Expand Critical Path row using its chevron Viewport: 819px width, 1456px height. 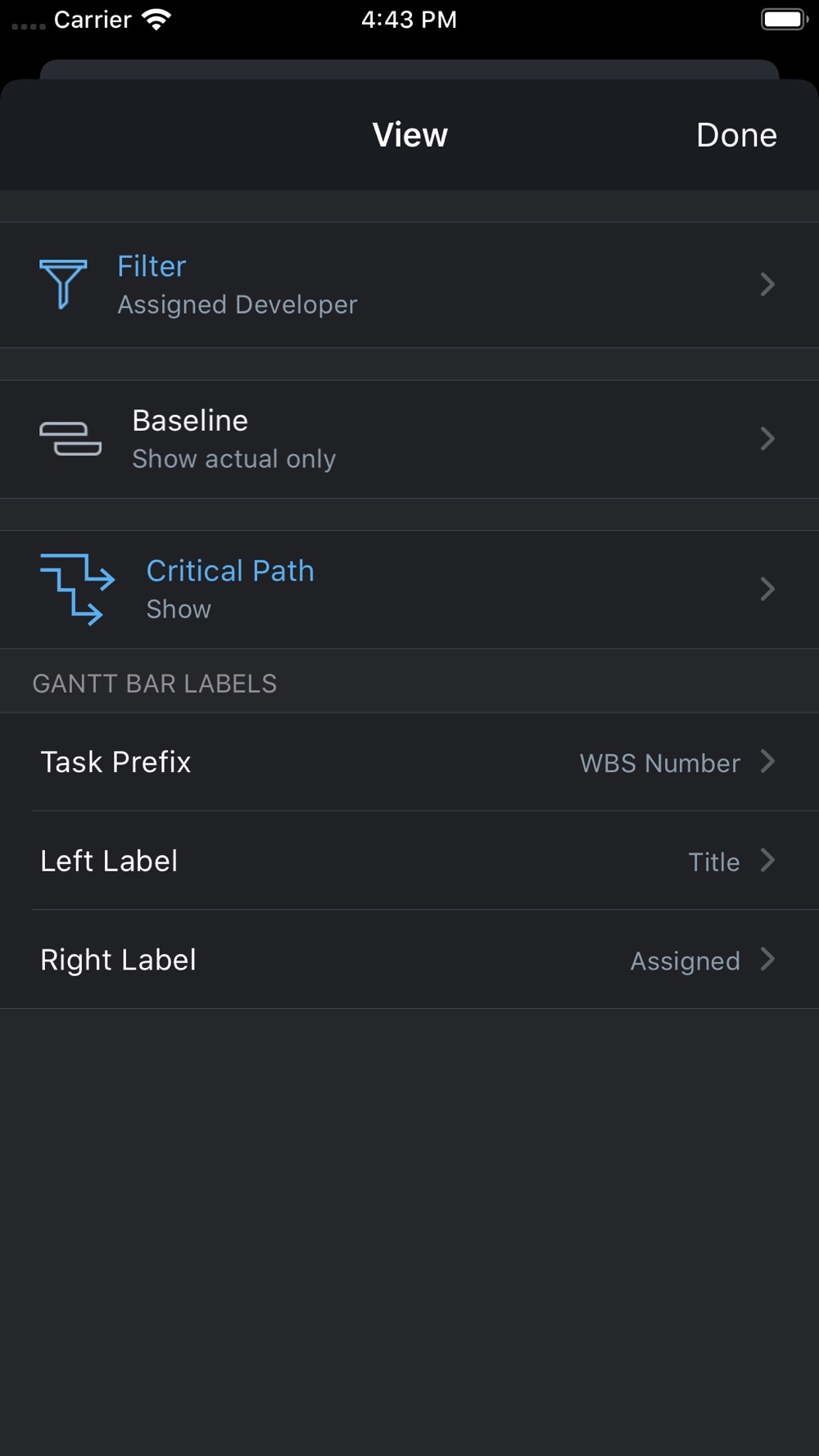[767, 590]
